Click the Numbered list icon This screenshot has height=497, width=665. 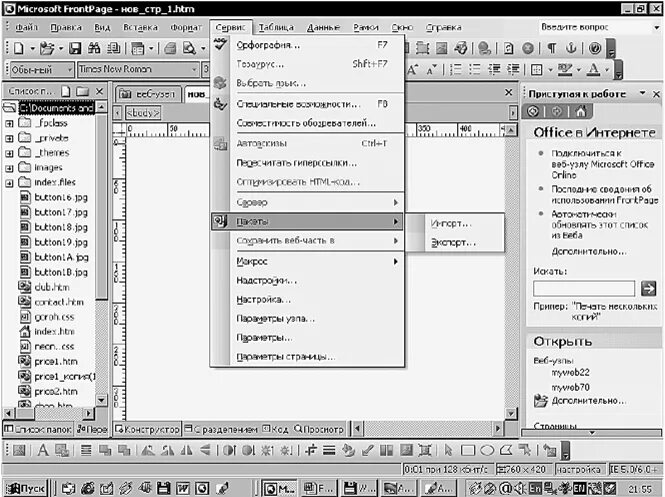coord(455,69)
